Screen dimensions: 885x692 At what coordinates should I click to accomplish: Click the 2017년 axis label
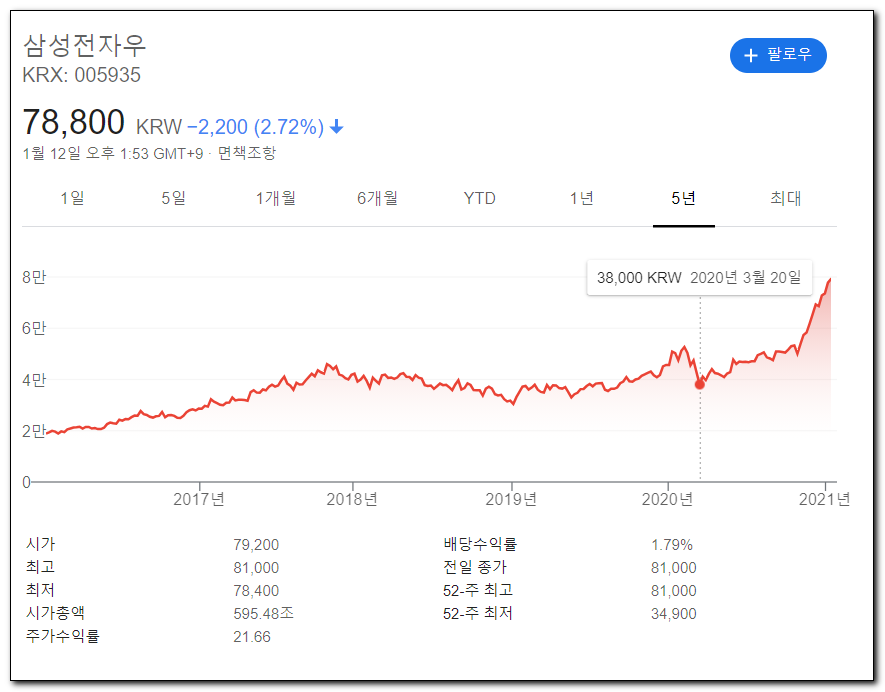click(199, 500)
